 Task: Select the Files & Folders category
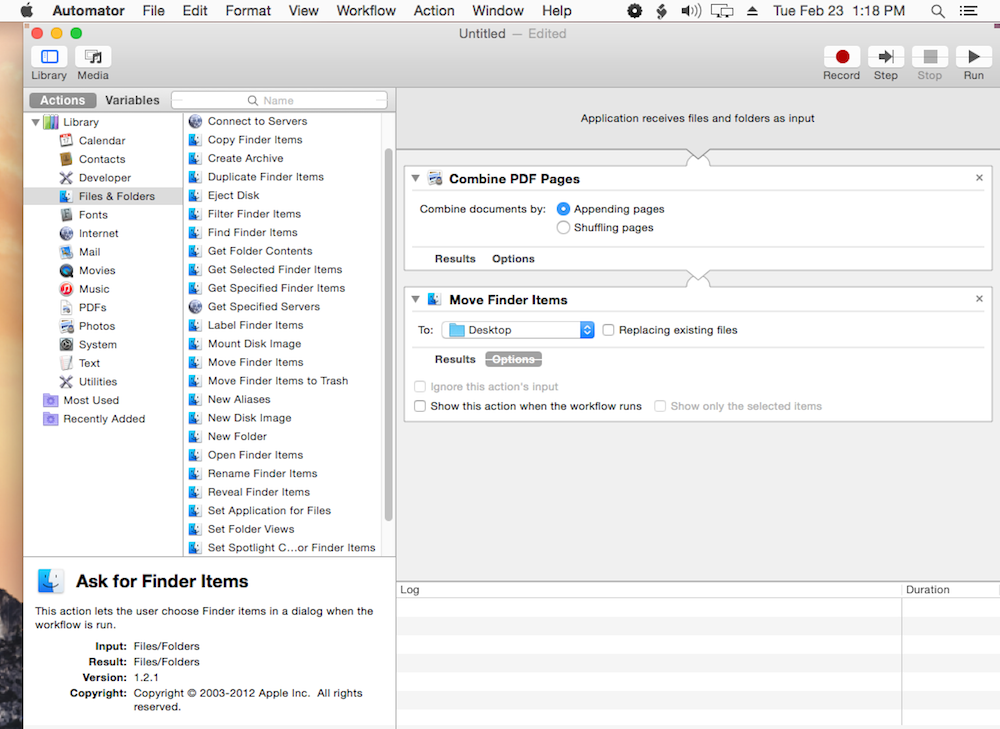pyautogui.click(x=103, y=196)
